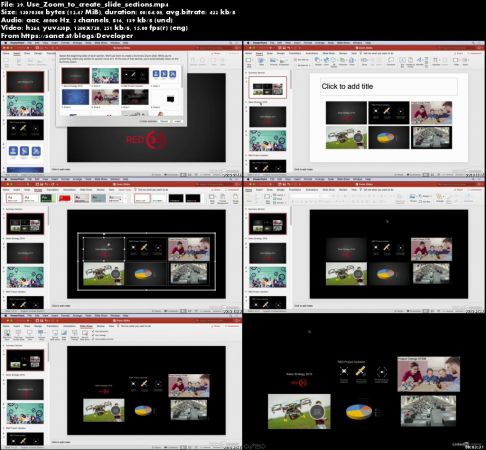Select summary-zoom slide thumbnail in 'Click to add title' frame

pos(267,88)
